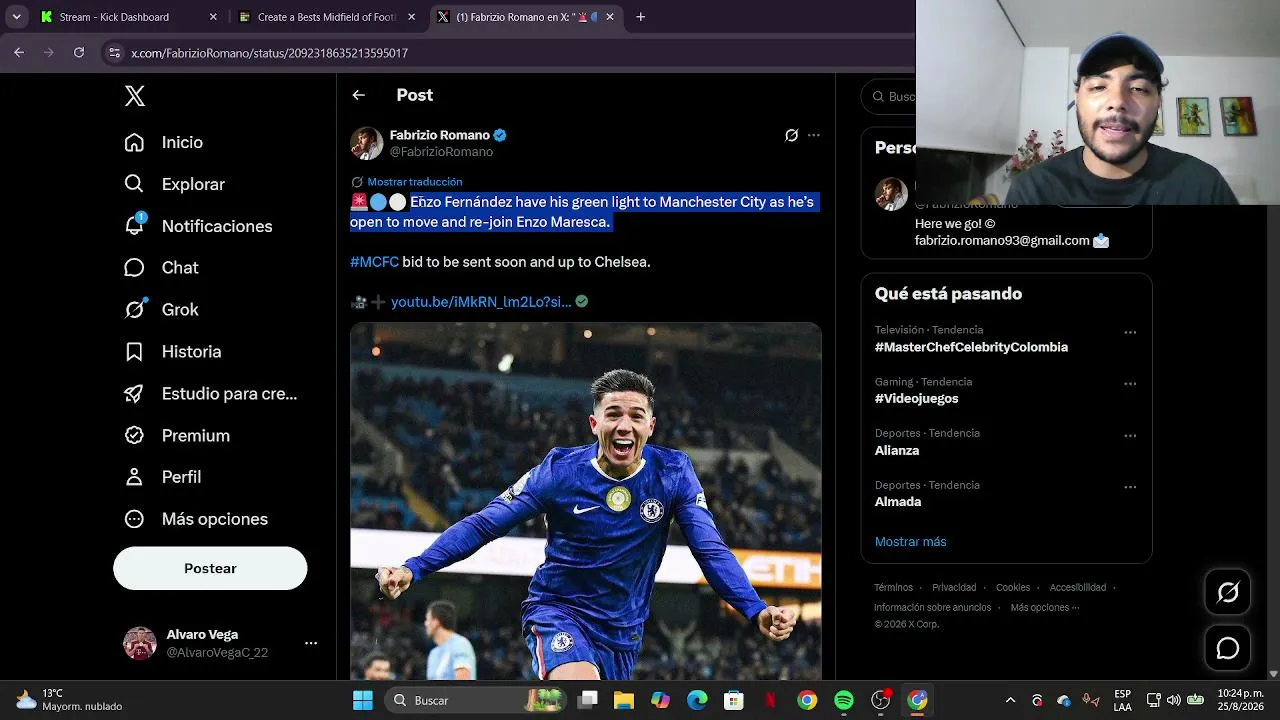Viewport: 1280px width, 720px height.
Task: Go to Inicio in the left sidebar
Action: click(x=163, y=142)
